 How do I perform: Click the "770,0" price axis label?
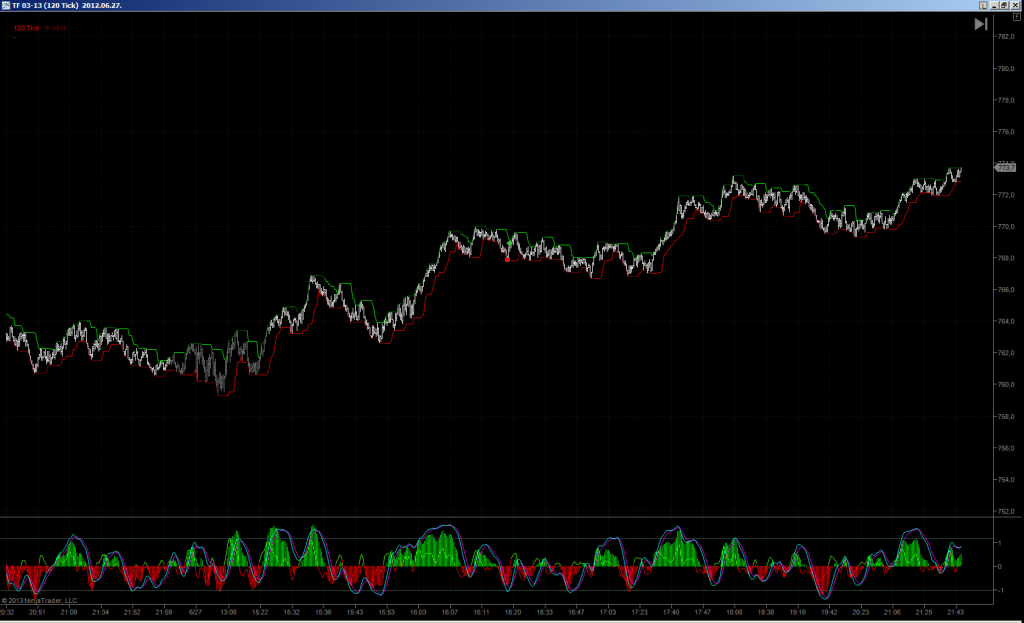[x=1006, y=227]
